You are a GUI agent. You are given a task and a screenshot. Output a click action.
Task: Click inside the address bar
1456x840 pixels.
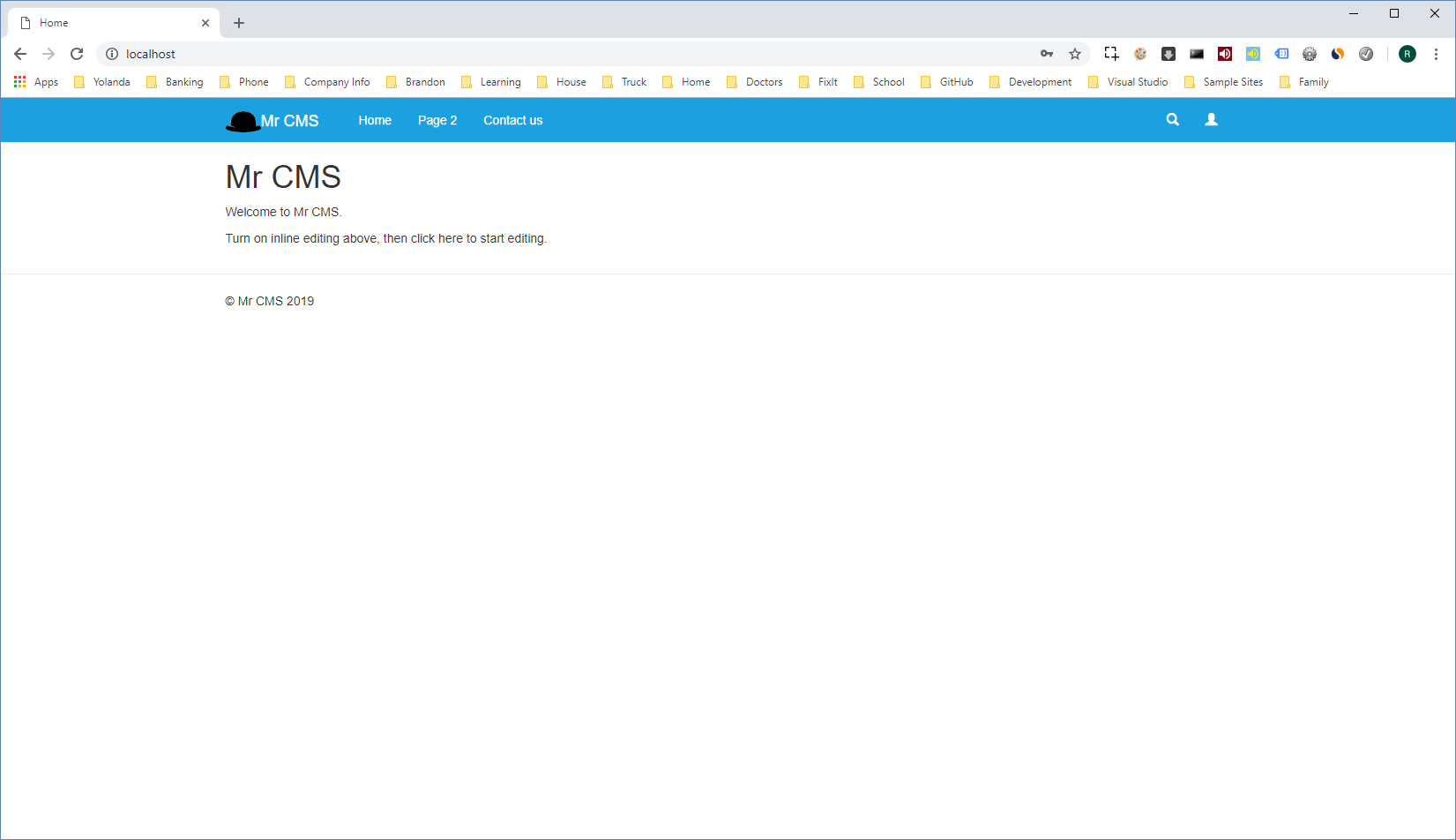[353, 54]
